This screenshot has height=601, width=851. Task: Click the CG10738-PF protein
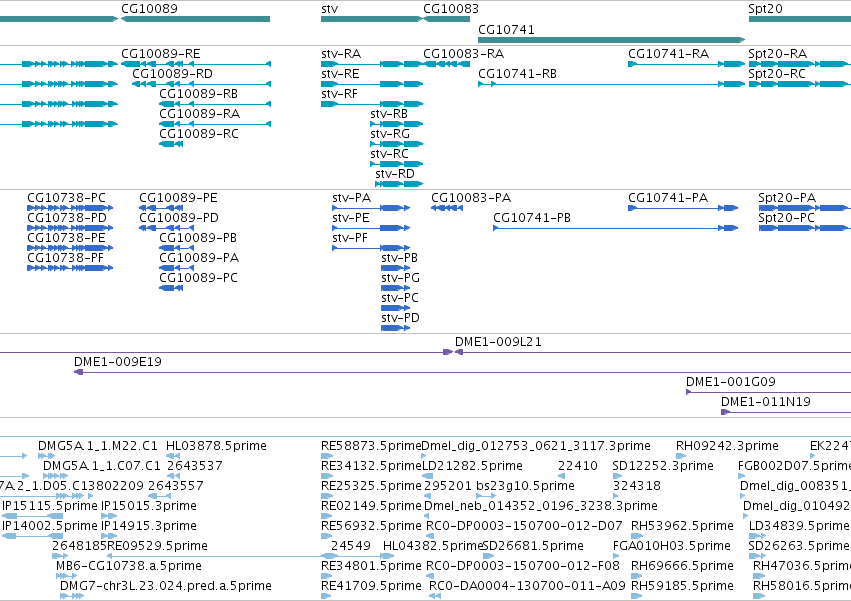tap(70, 268)
